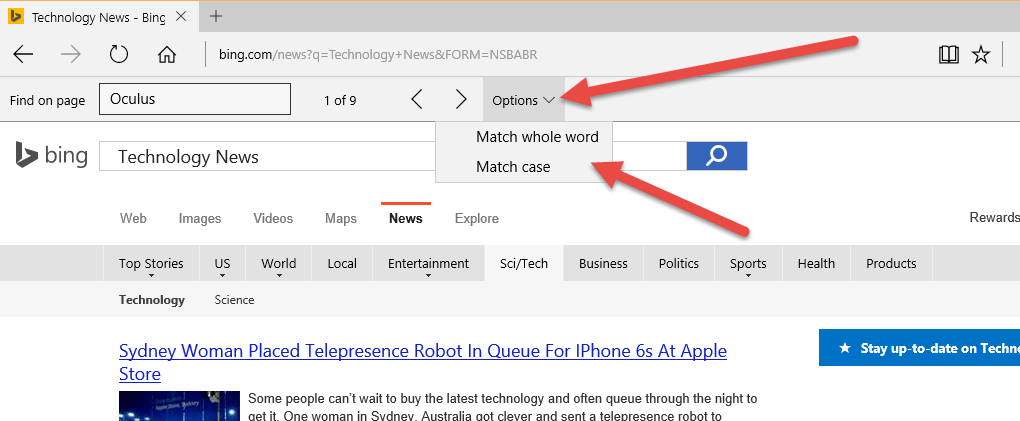The height and width of the screenshot is (421, 1020).
Task: Jump to next find result
Action: (461, 100)
